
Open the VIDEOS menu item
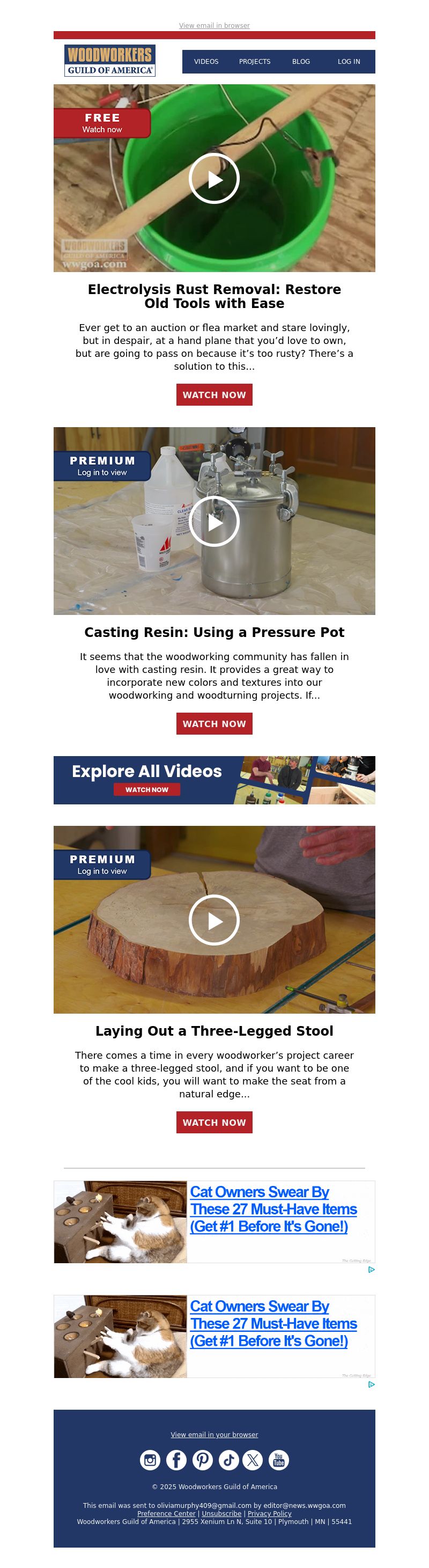(x=206, y=62)
